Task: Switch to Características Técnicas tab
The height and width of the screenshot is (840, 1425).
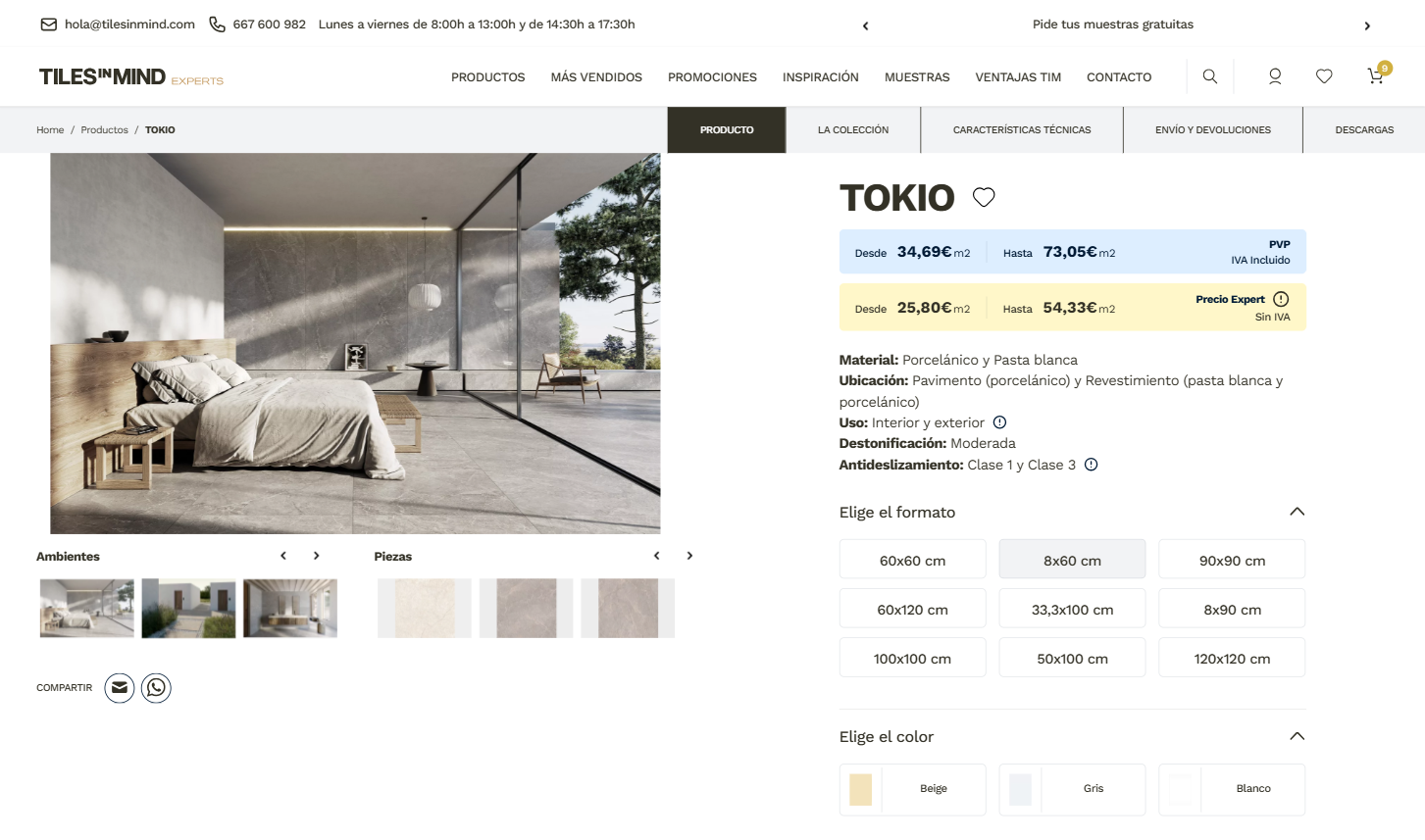Action: click(x=1022, y=129)
